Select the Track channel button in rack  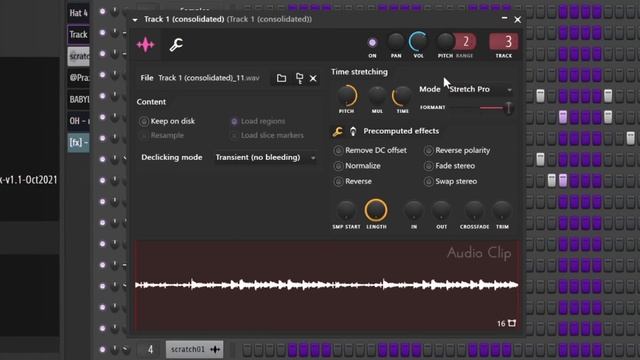click(78, 35)
